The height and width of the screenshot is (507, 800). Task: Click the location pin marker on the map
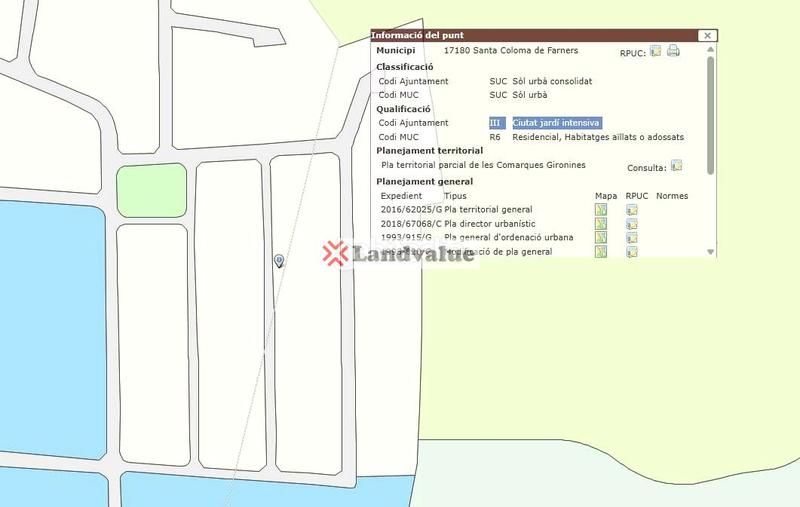[x=278, y=260]
